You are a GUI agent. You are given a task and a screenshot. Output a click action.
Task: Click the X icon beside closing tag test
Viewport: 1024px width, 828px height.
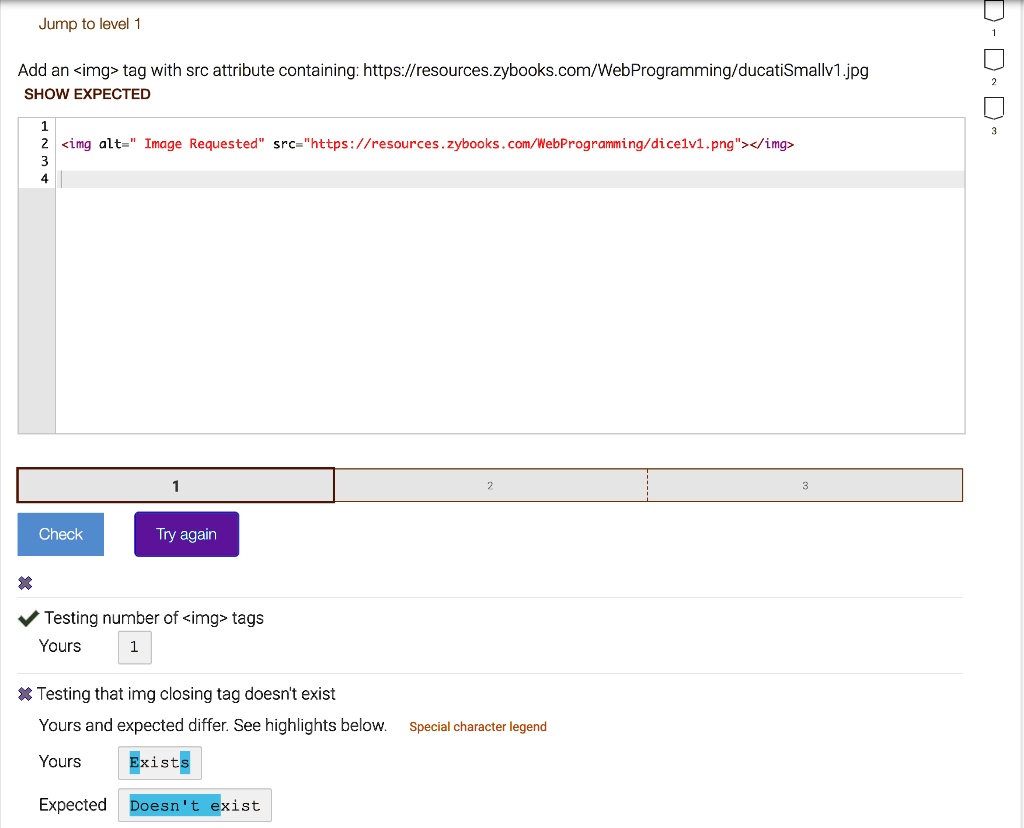[x=26, y=694]
